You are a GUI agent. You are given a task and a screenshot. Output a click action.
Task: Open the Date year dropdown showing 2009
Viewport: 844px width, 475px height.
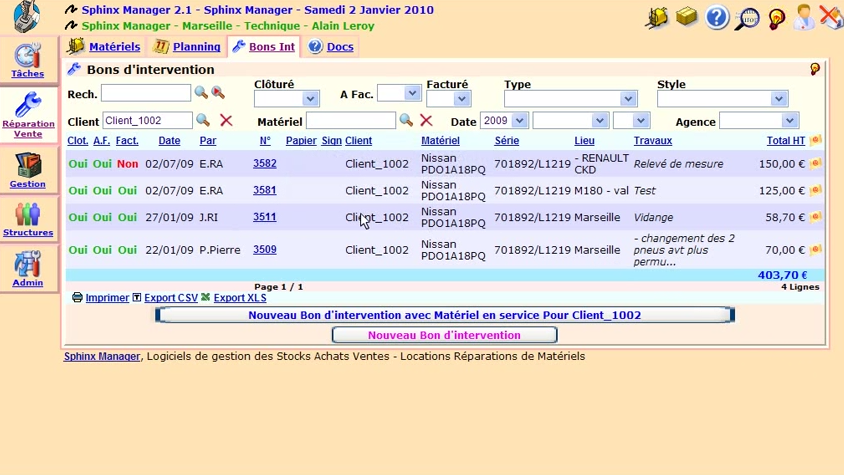(519, 121)
